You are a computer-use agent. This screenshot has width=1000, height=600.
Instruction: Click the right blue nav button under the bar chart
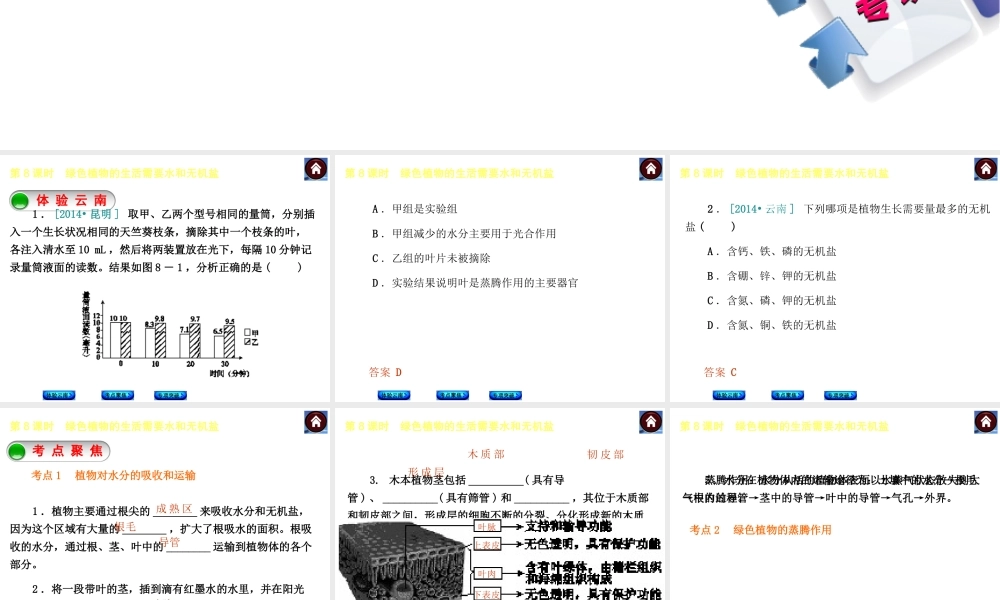170,395
